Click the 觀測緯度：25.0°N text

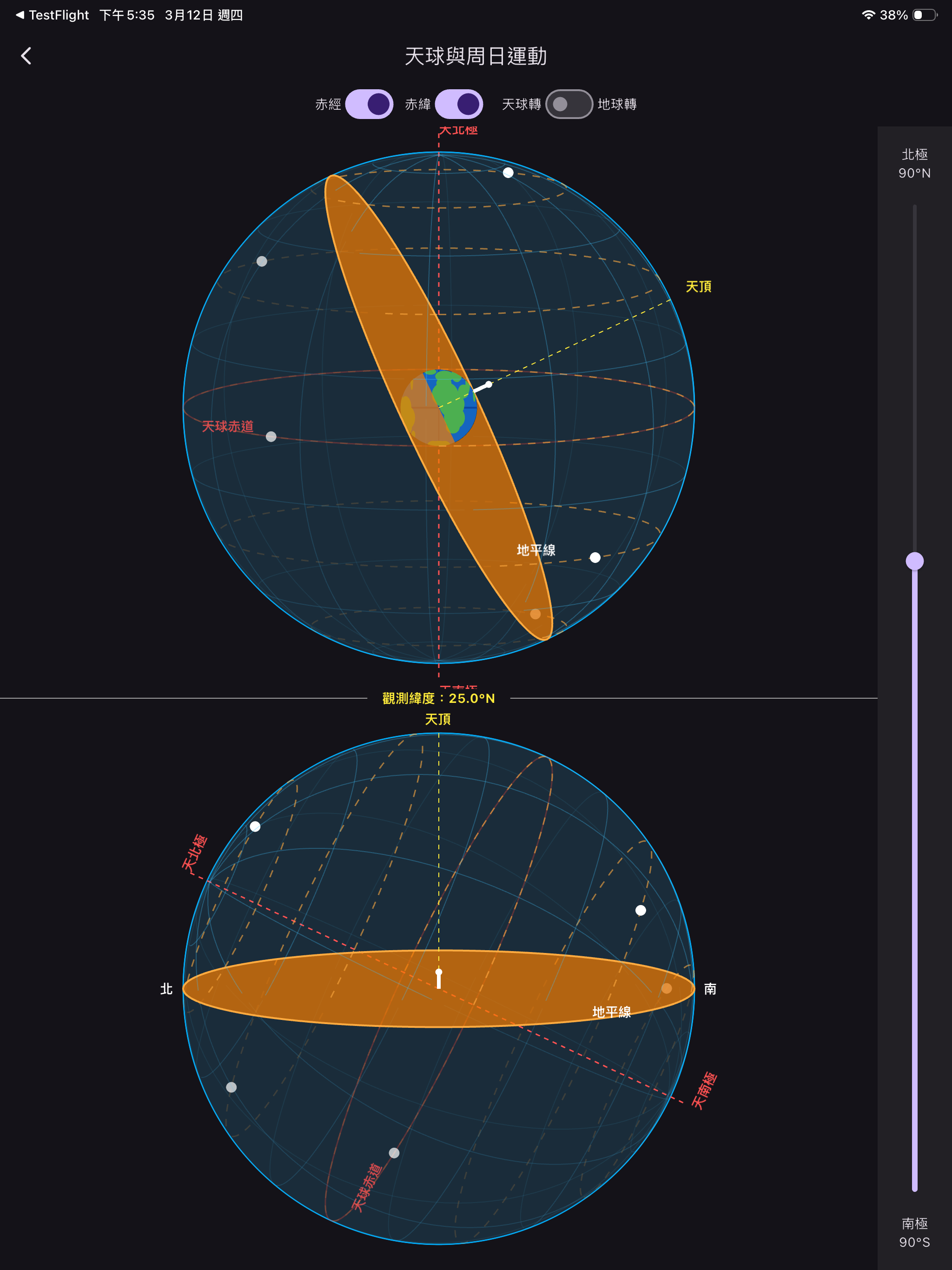tap(439, 698)
